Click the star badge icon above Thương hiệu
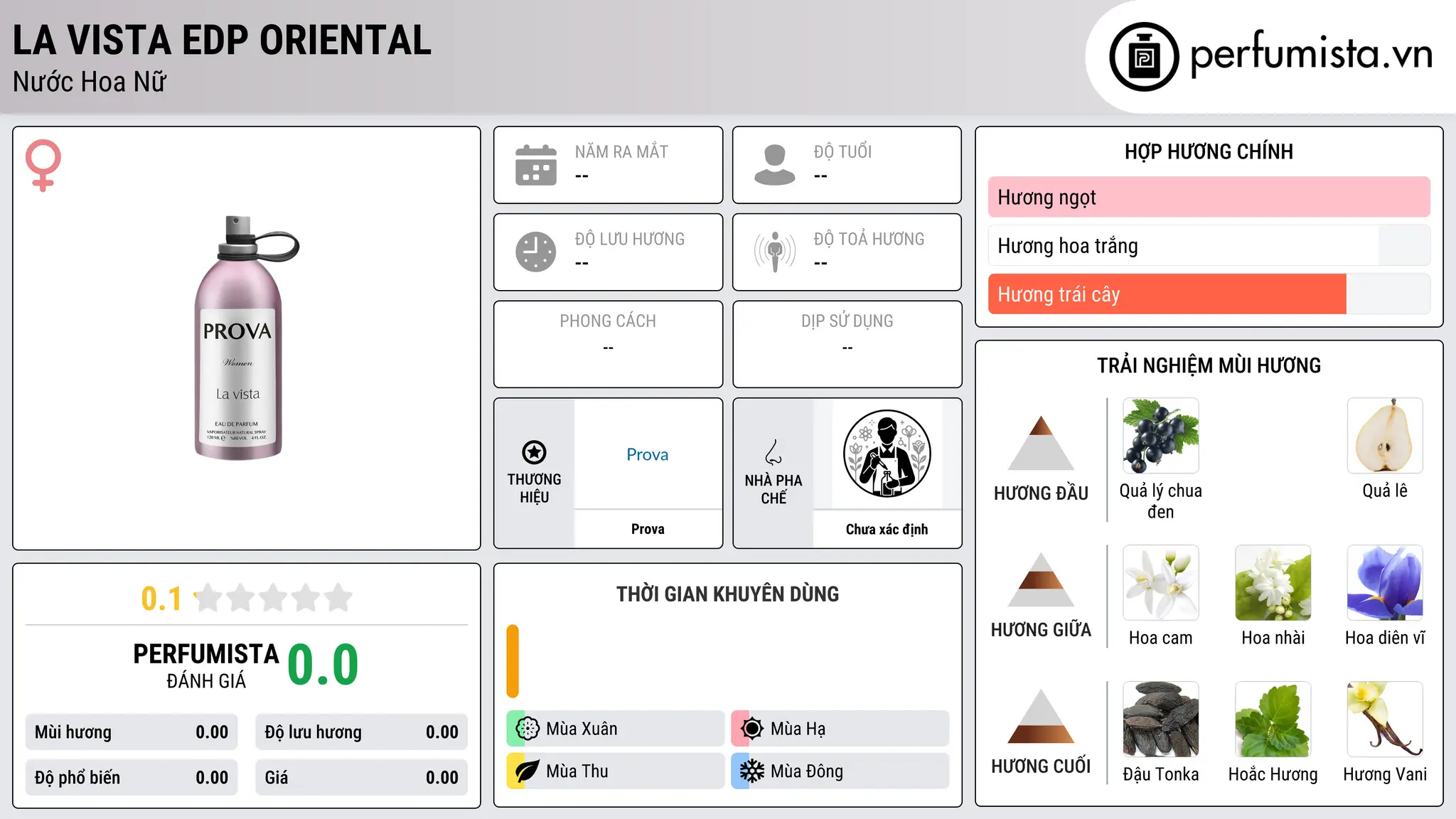 coord(534,452)
